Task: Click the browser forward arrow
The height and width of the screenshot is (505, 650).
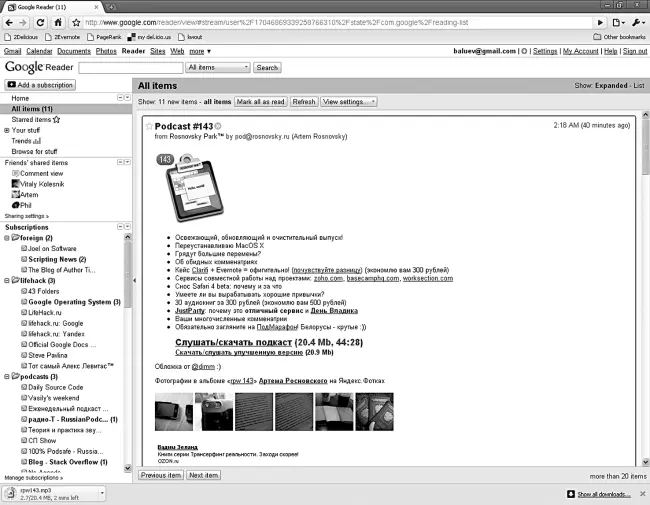Action: click(x=23, y=22)
